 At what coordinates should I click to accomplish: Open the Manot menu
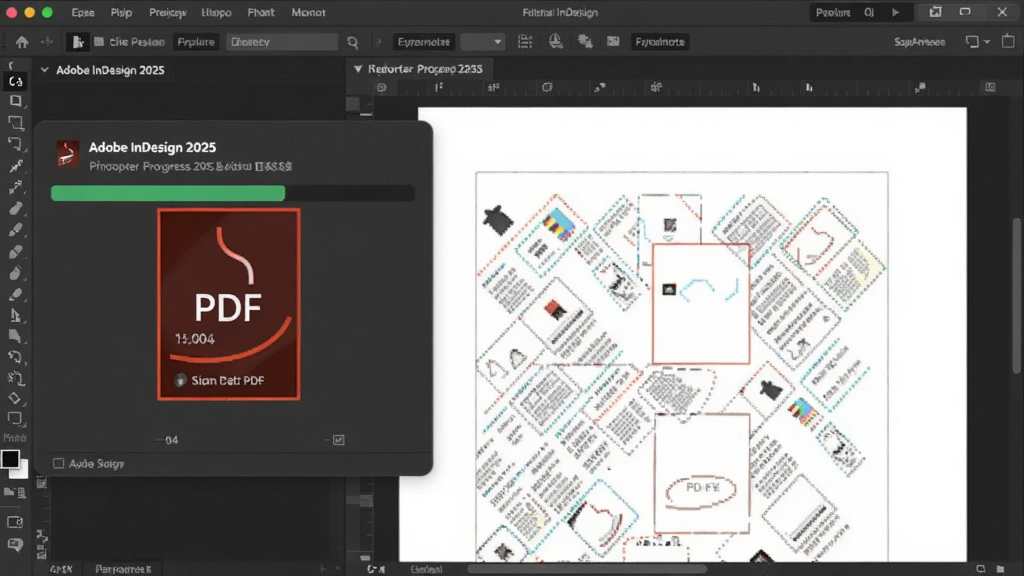[x=308, y=12]
